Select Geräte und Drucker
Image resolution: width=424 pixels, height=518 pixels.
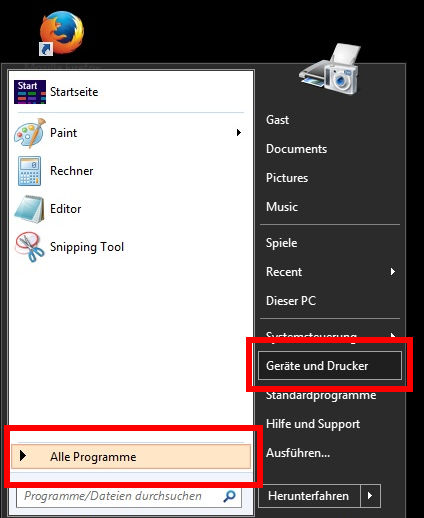(330, 366)
